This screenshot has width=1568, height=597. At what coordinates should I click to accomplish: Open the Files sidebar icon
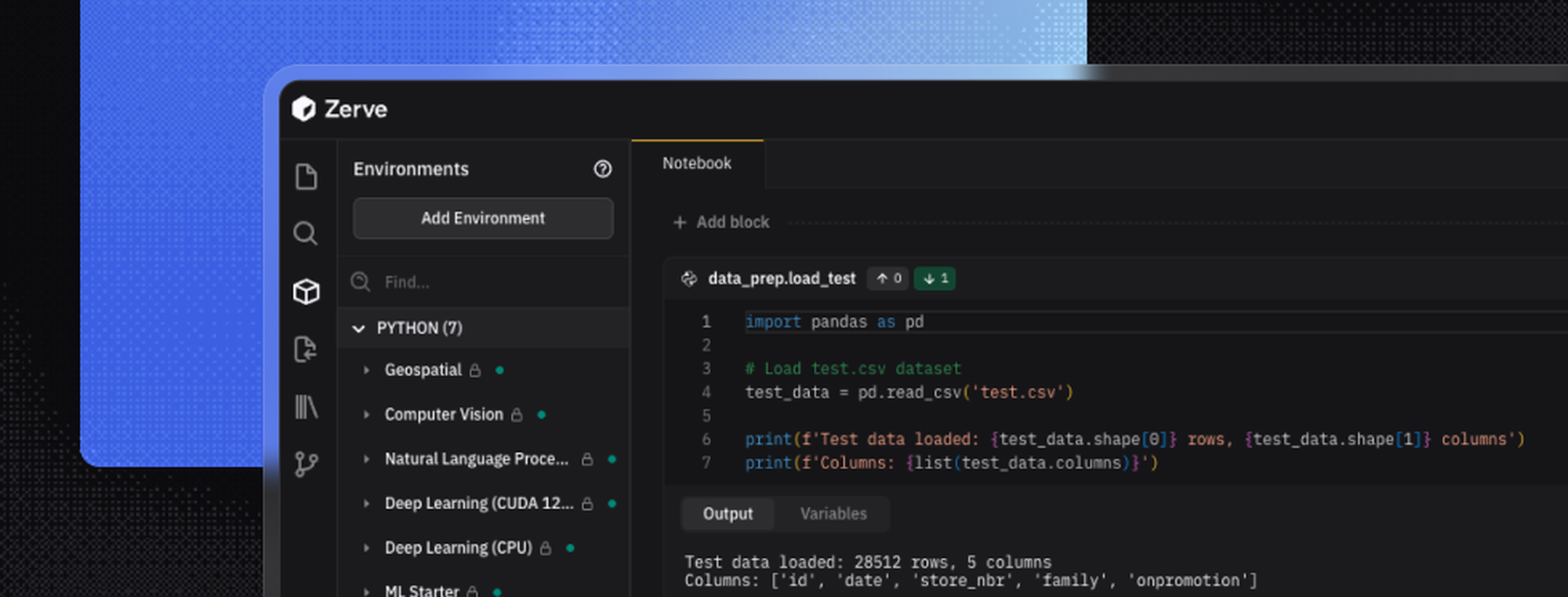click(306, 177)
